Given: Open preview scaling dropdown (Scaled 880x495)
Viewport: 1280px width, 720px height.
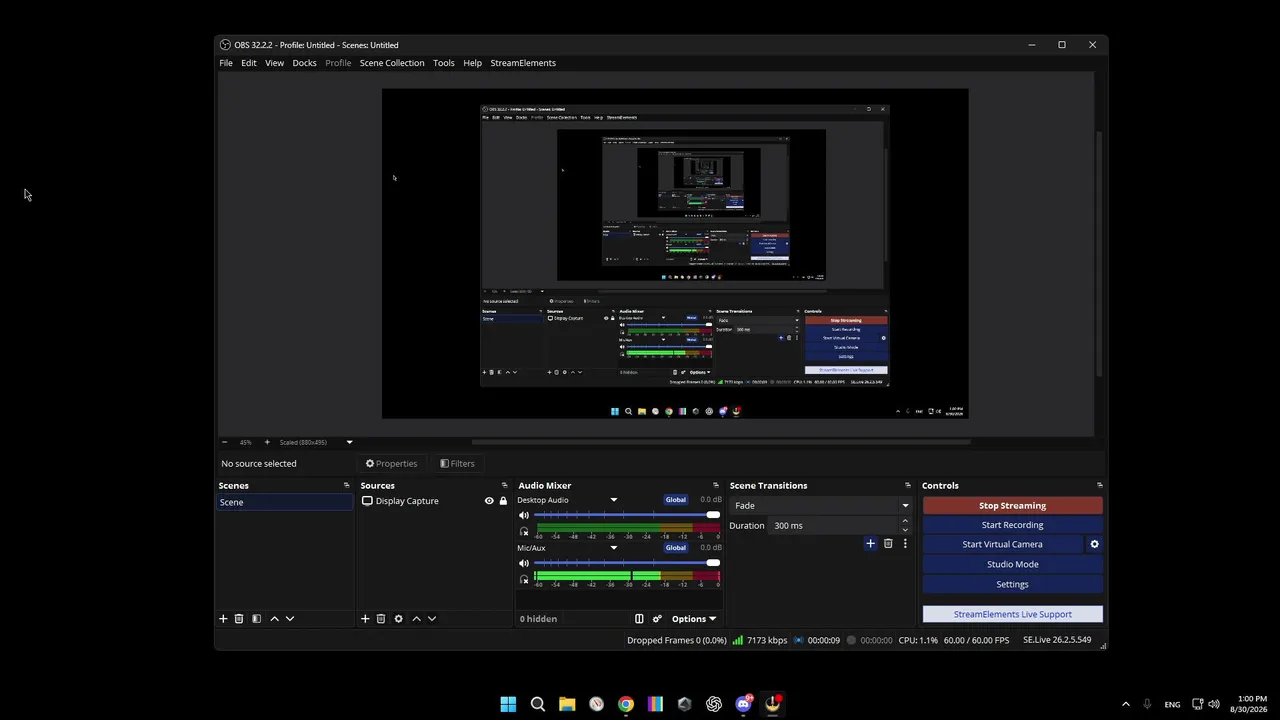Looking at the screenshot, I should [x=316, y=442].
